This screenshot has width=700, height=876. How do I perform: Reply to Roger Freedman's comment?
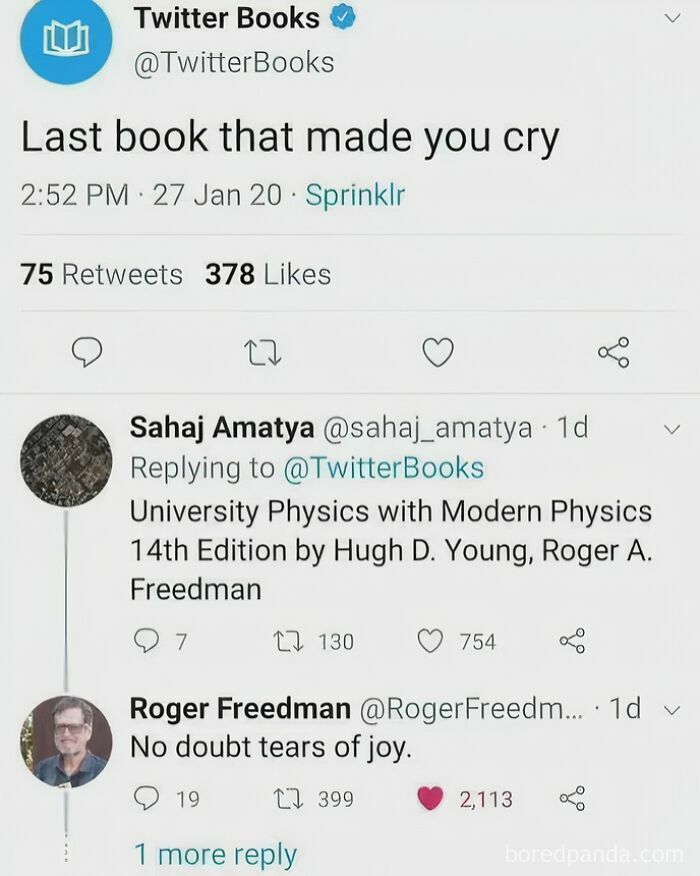point(148,799)
